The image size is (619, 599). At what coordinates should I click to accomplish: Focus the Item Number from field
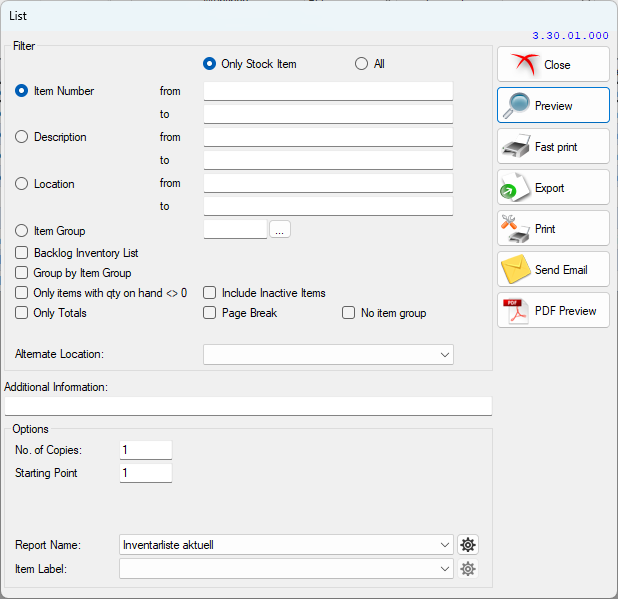(328, 91)
